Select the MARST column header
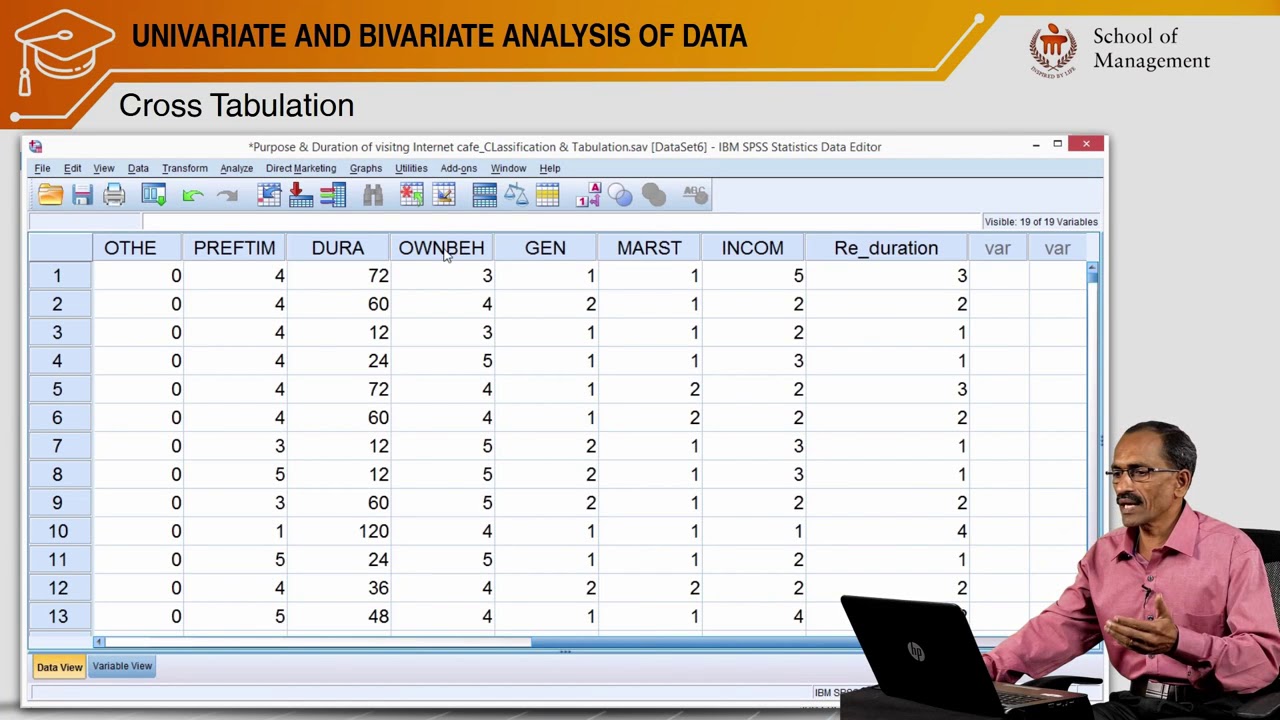The width and height of the screenshot is (1280, 720). [649, 248]
